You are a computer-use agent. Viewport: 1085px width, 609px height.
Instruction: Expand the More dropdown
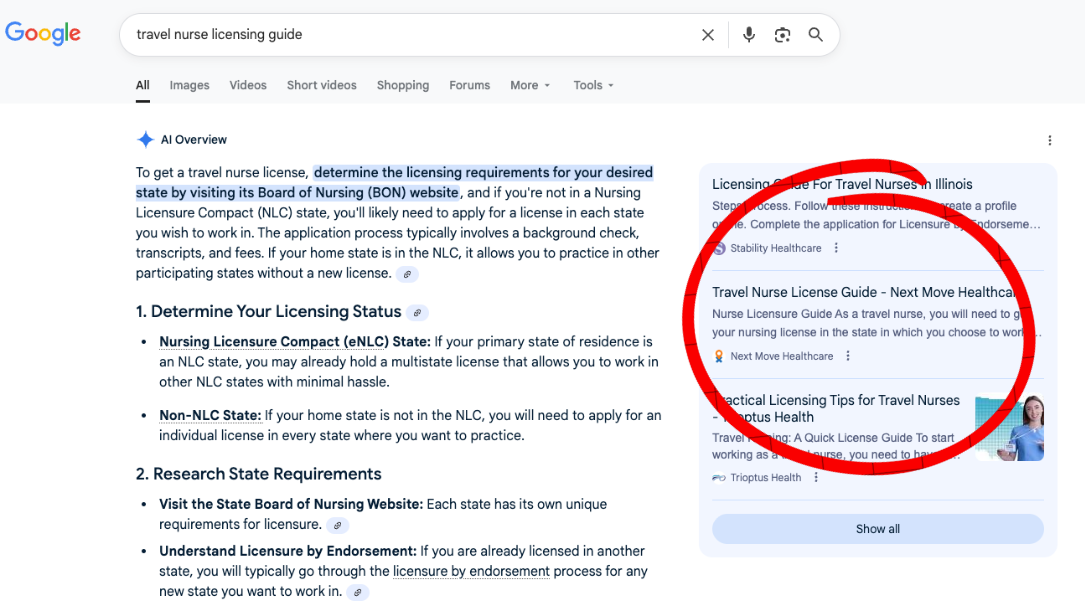tap(530, 85)
